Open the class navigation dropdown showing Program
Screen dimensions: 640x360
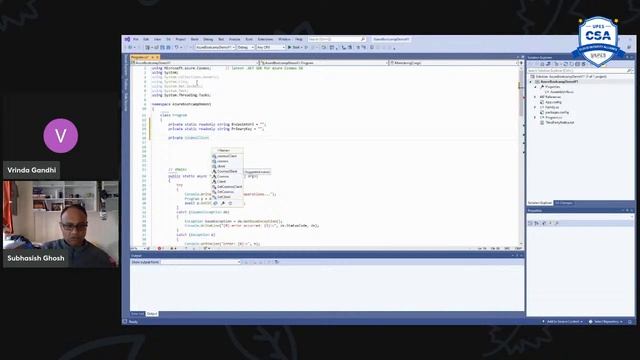(324, 63)
